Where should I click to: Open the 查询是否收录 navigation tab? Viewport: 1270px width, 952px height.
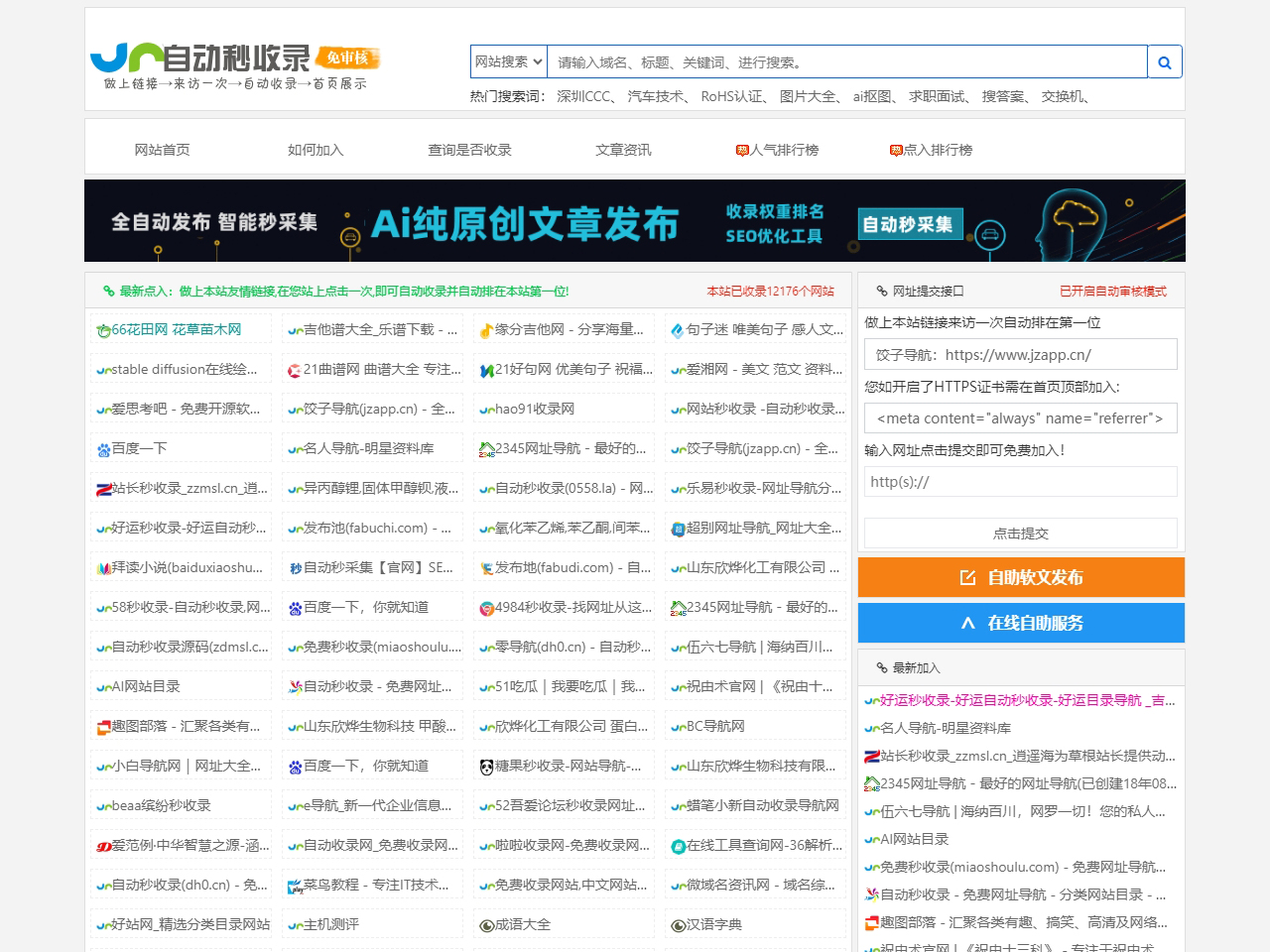pos(469,150)
